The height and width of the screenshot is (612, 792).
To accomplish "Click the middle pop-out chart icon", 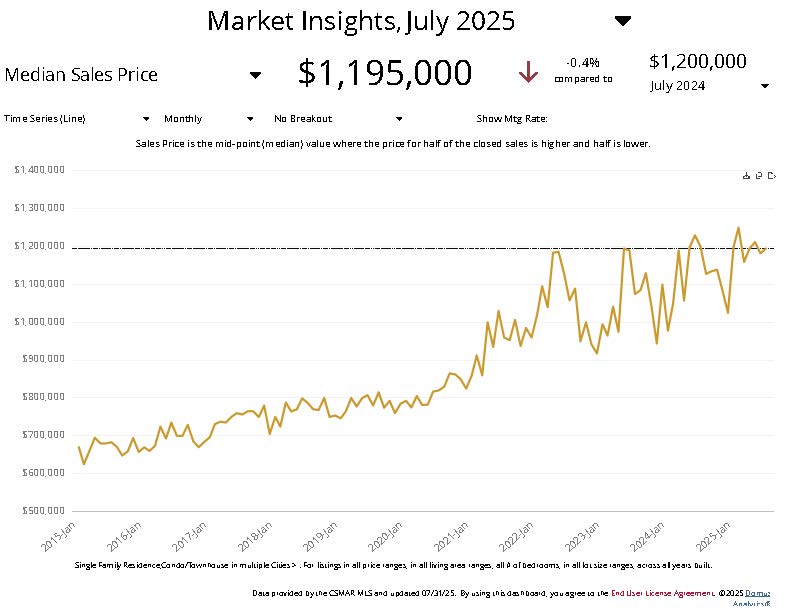I will tap(759, 176).
